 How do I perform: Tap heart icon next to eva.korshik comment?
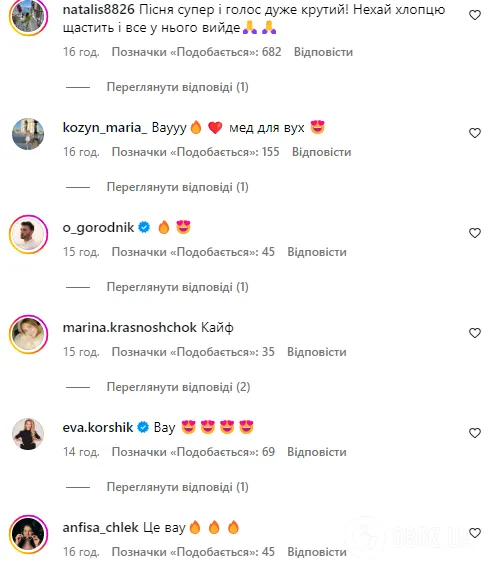[x=474, y=433]
